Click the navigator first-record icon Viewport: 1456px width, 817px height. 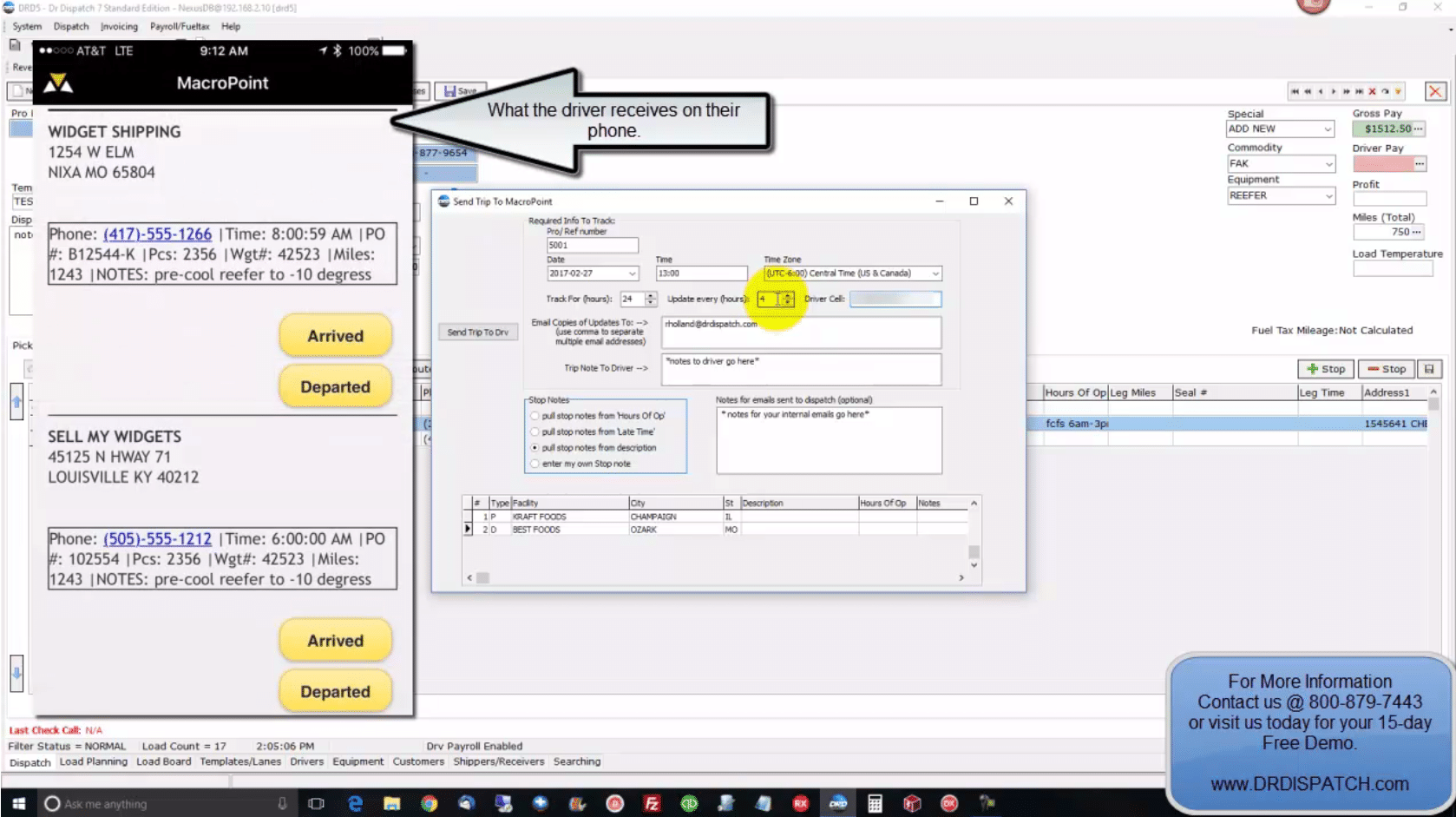[x=1295, y=91]
